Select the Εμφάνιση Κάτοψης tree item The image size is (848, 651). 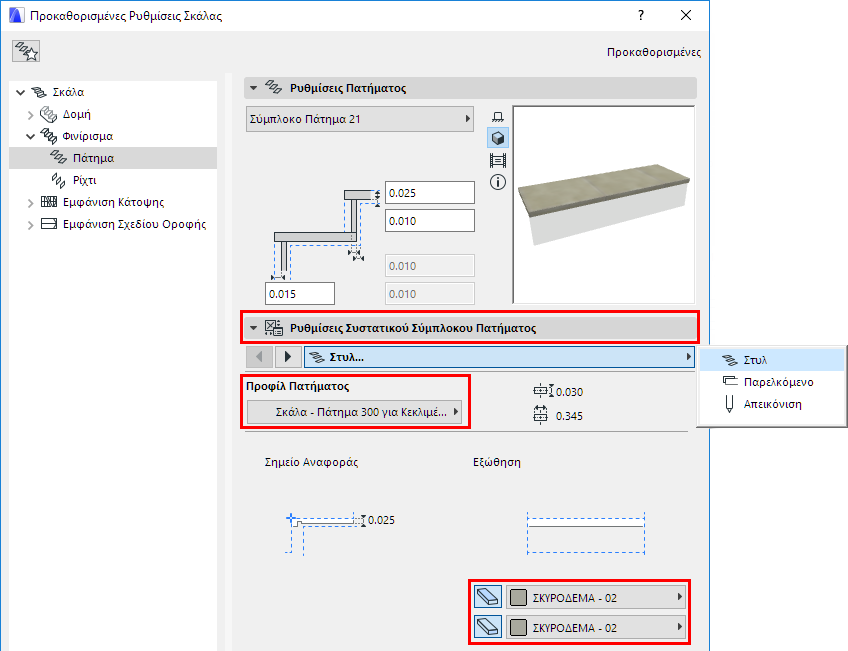pos(113,202)
